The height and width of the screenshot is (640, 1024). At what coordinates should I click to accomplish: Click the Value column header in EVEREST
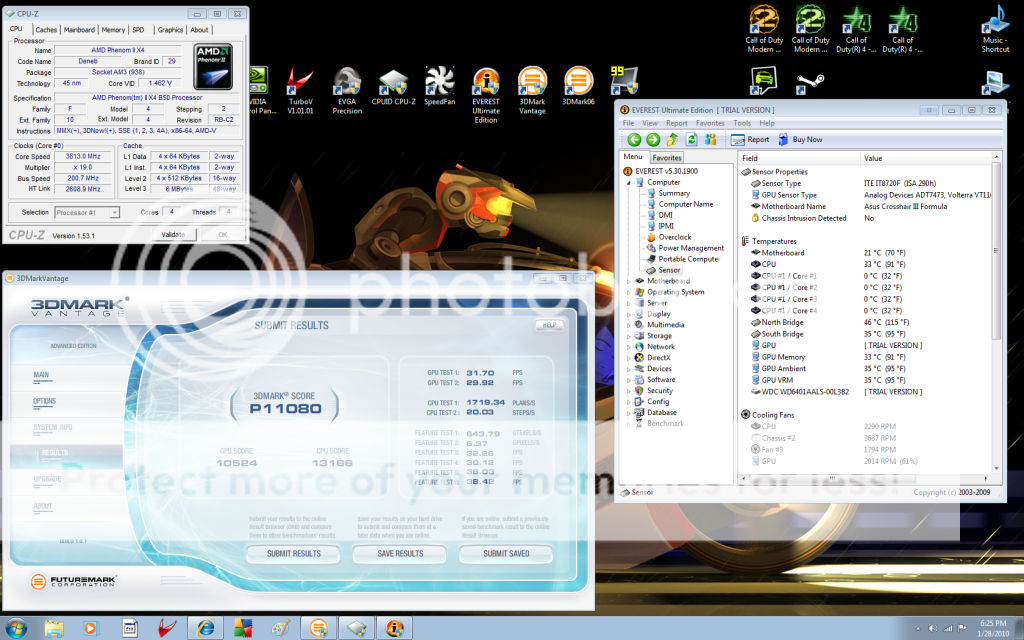tap(926, 158)
